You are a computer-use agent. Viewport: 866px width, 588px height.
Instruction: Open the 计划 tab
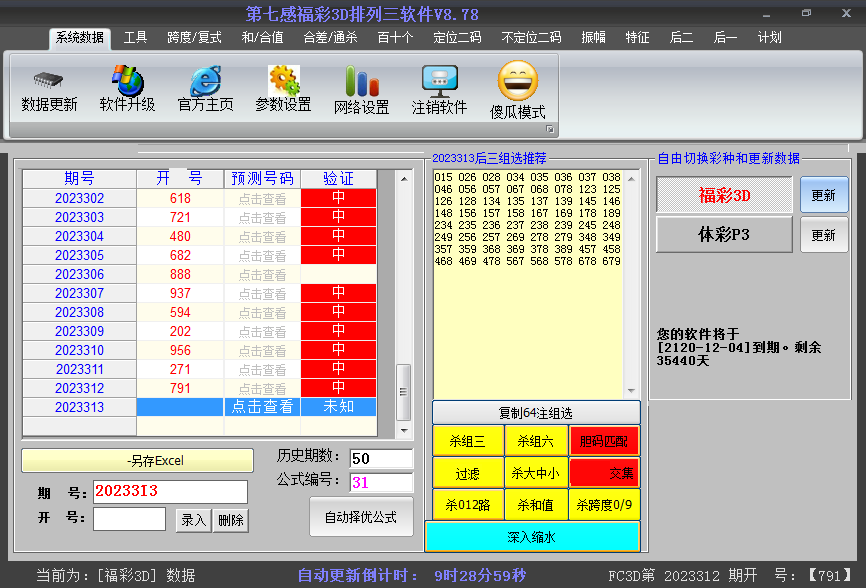click(x=769, y=38)
